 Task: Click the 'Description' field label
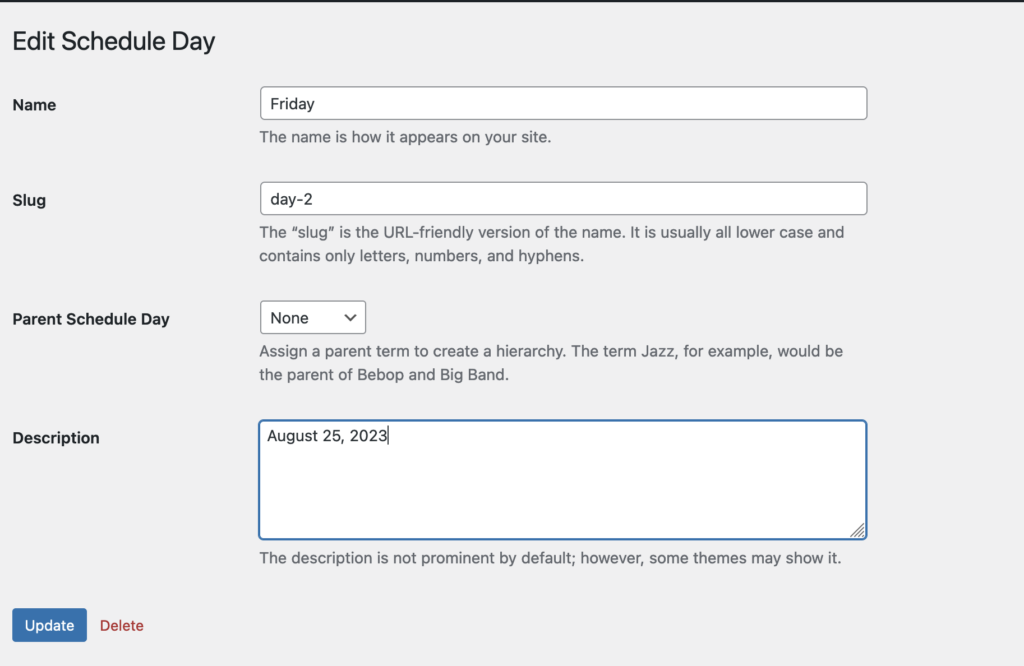pos(56,438)
